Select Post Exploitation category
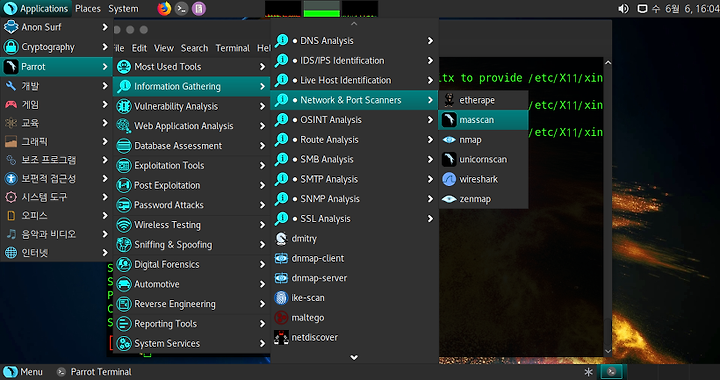 (191, 185)
